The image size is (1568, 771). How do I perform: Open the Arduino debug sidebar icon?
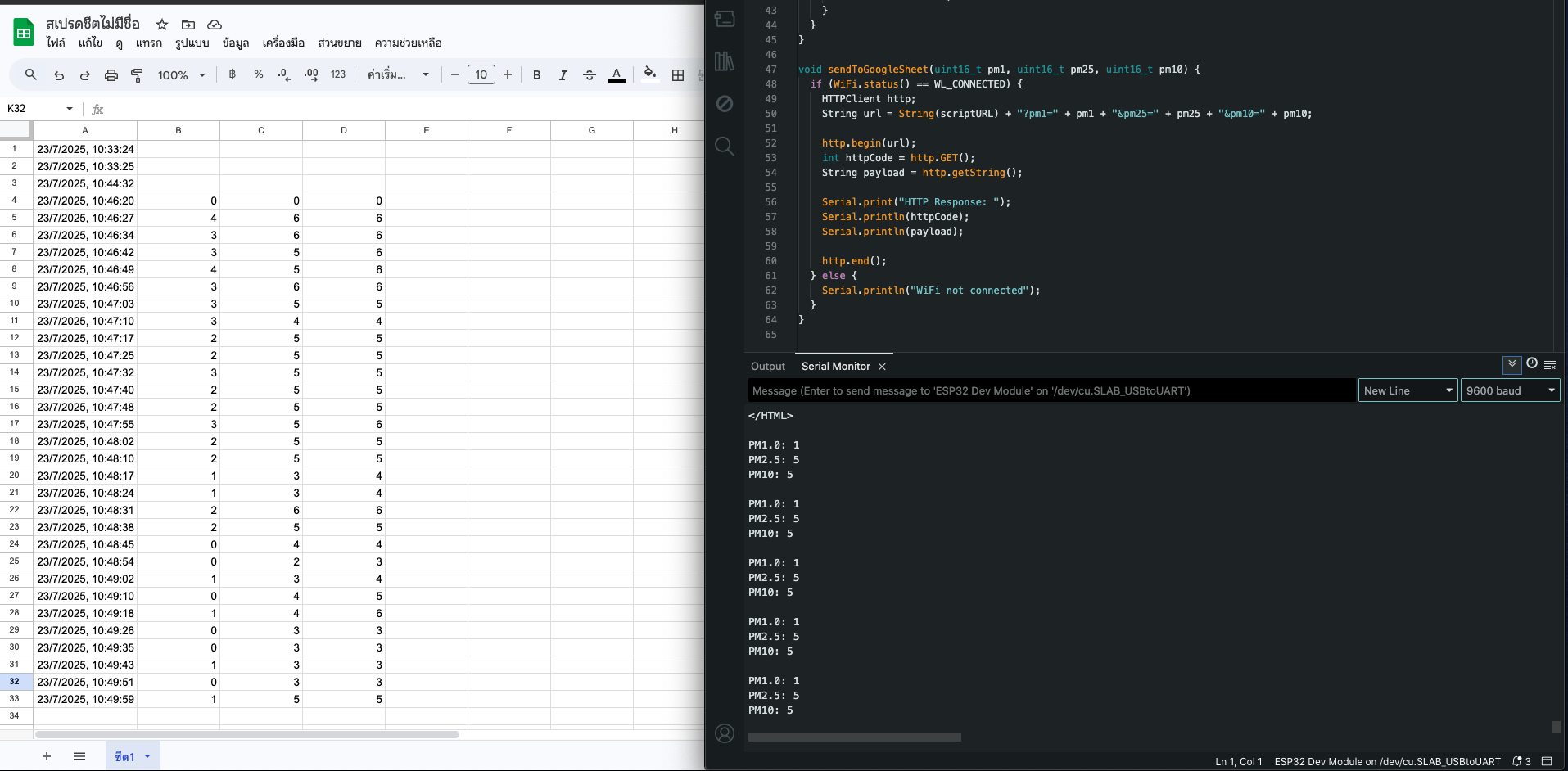point(725,104)
